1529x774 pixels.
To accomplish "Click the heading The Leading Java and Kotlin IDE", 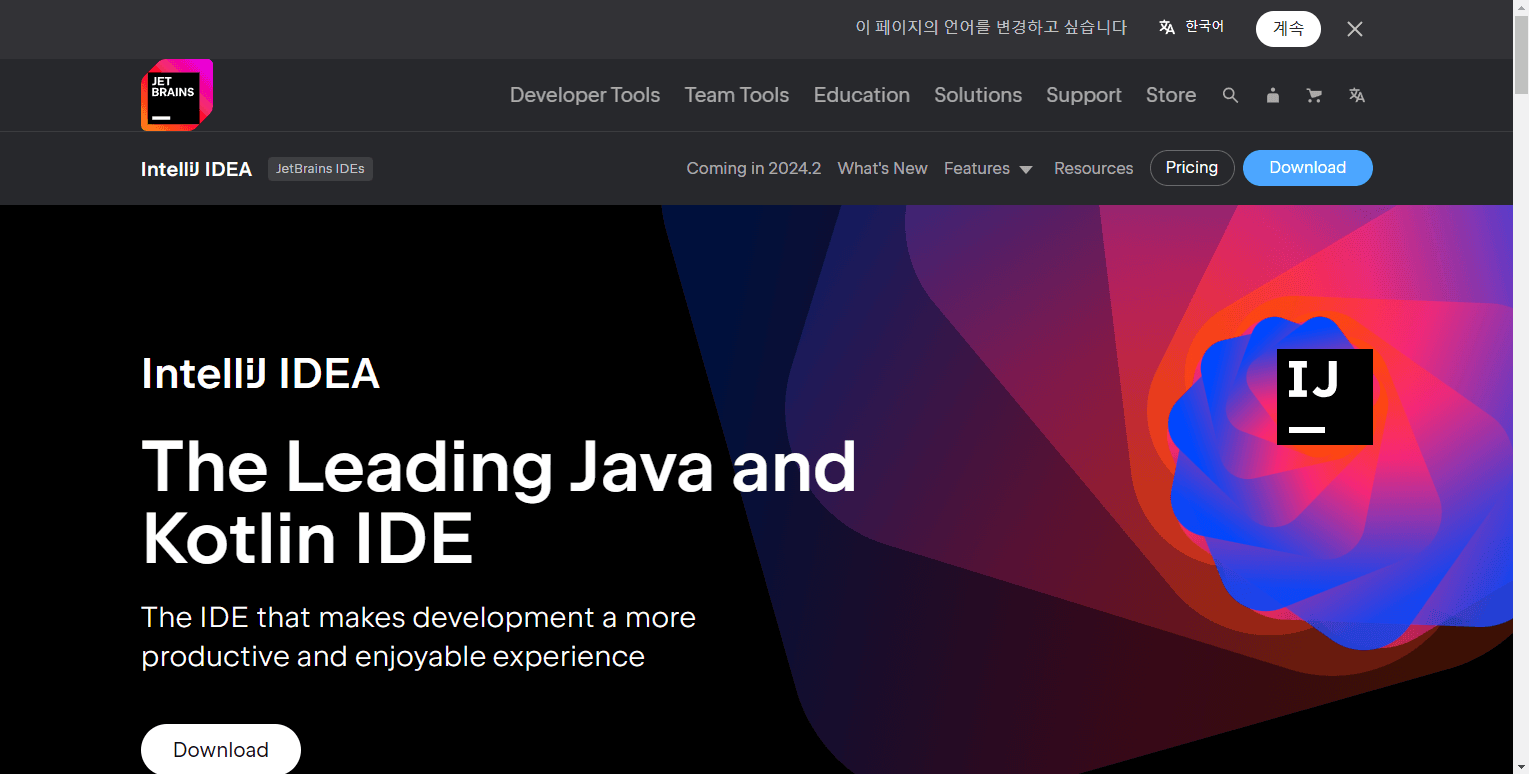I will click(x=499, y=503).
